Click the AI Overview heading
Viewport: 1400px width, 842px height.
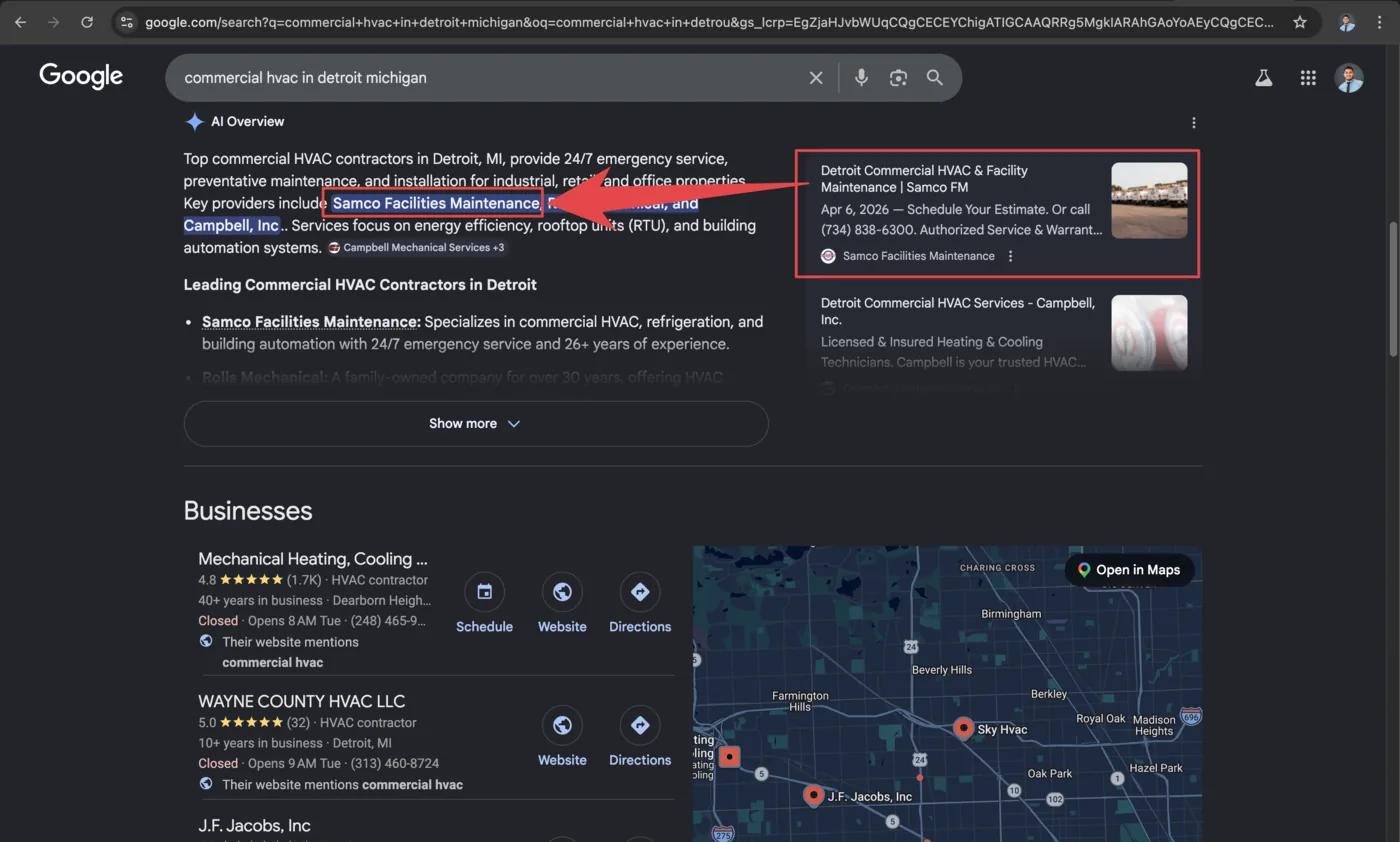pyautogui.click(x=247, y=122)
